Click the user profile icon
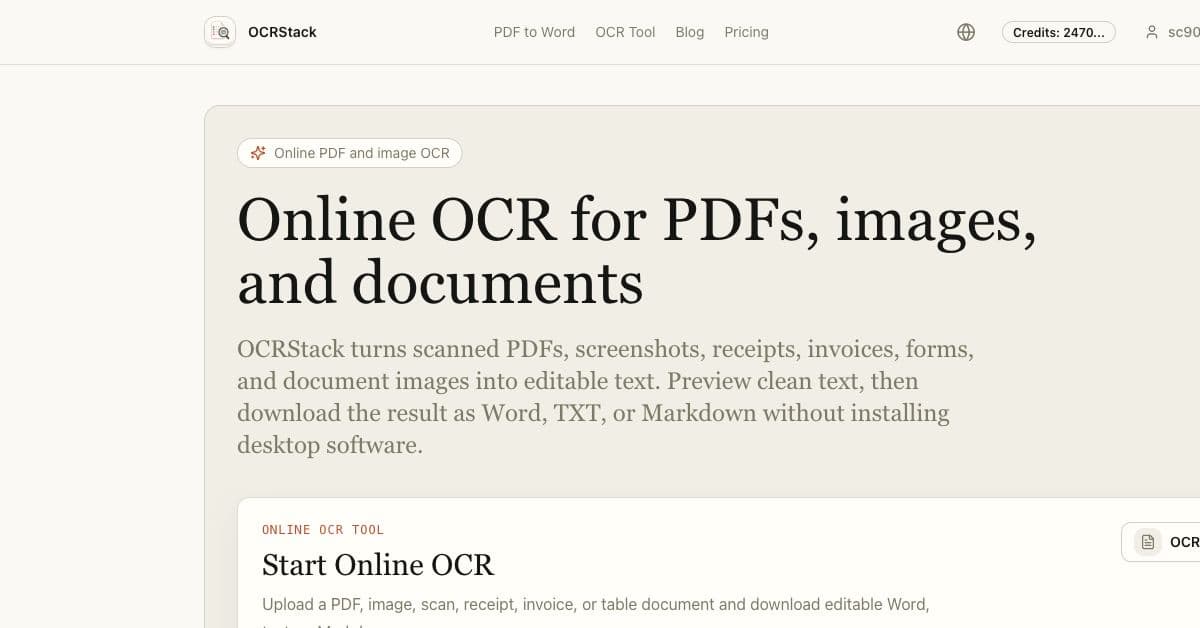1200x628 pixels. click(1152, 32)
